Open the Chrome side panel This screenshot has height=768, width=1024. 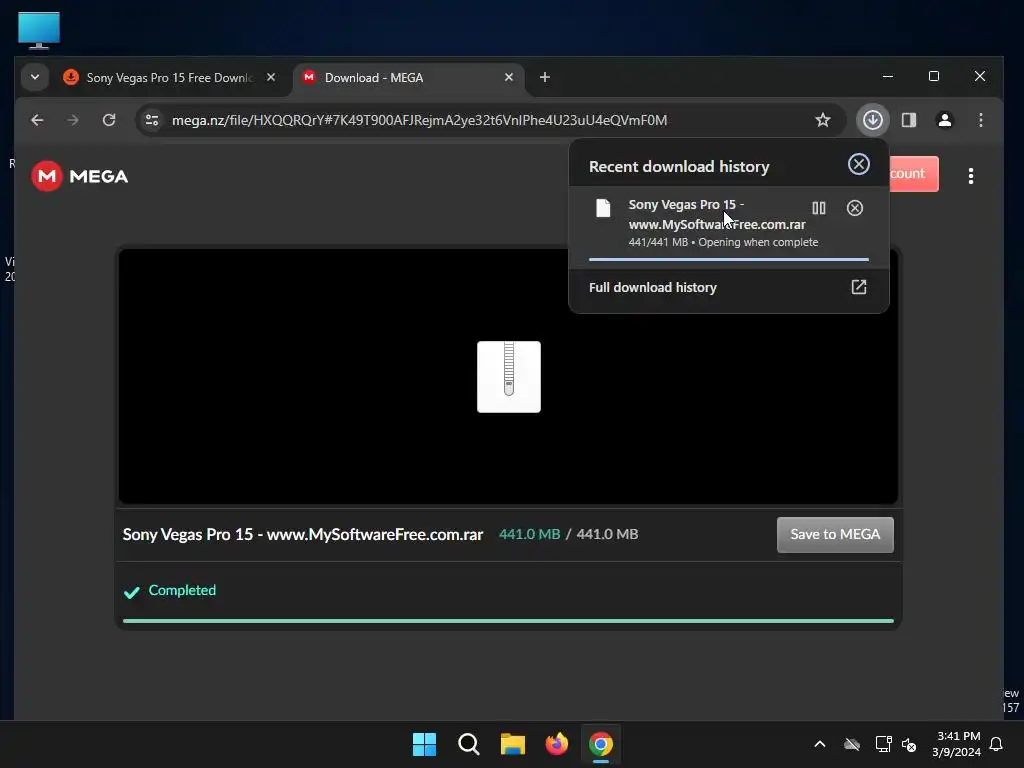(x=908, y=120)
